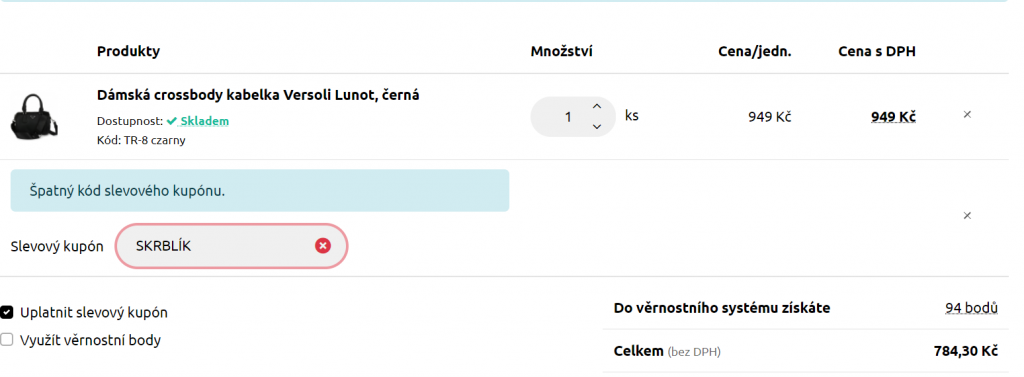Click the quantity input showing 1
1024x377 pixels.
pyautogui.click(x=566, y=116)
